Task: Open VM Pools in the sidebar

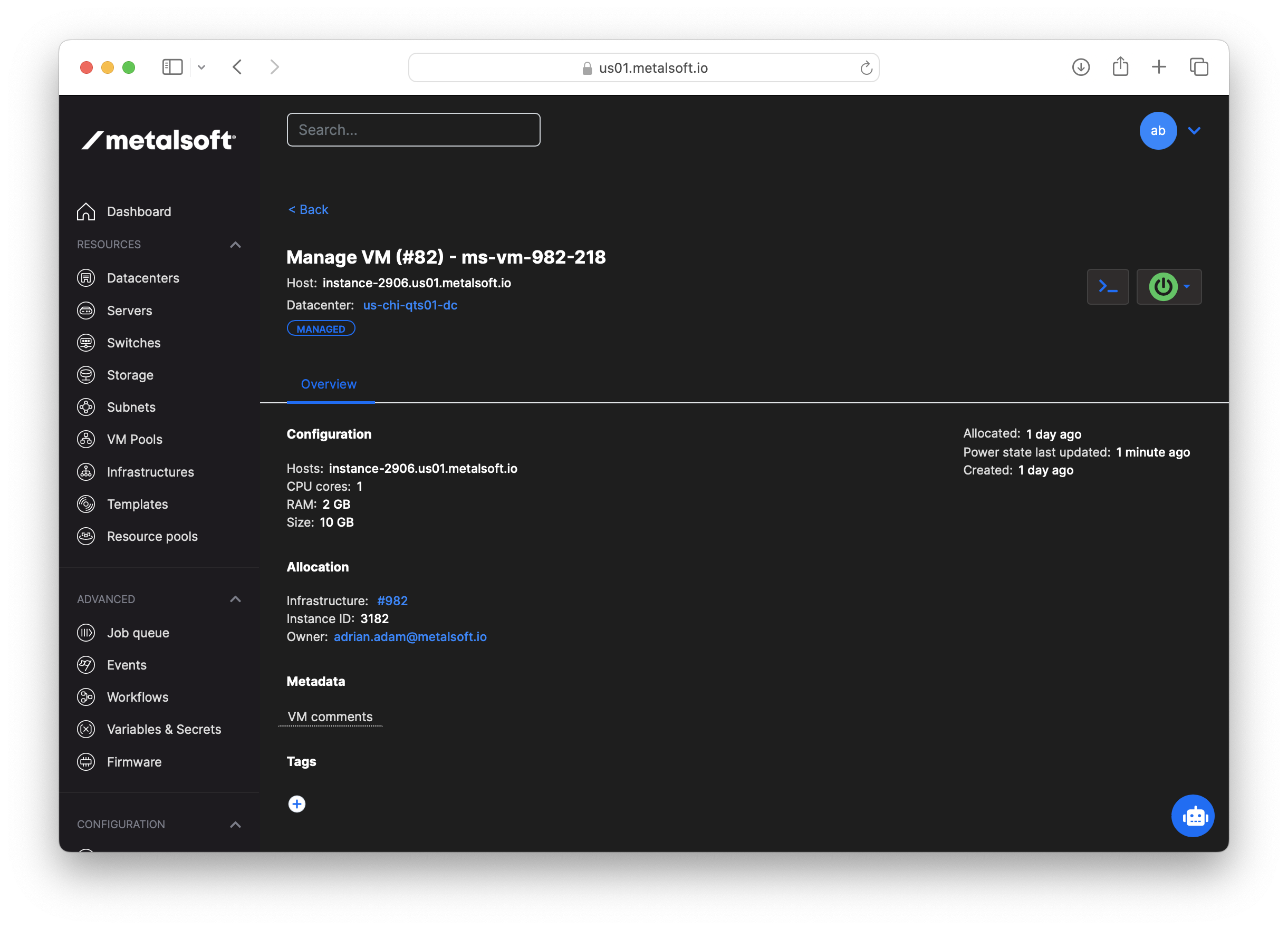Action: pyautogui.click(x=134, y=439)
